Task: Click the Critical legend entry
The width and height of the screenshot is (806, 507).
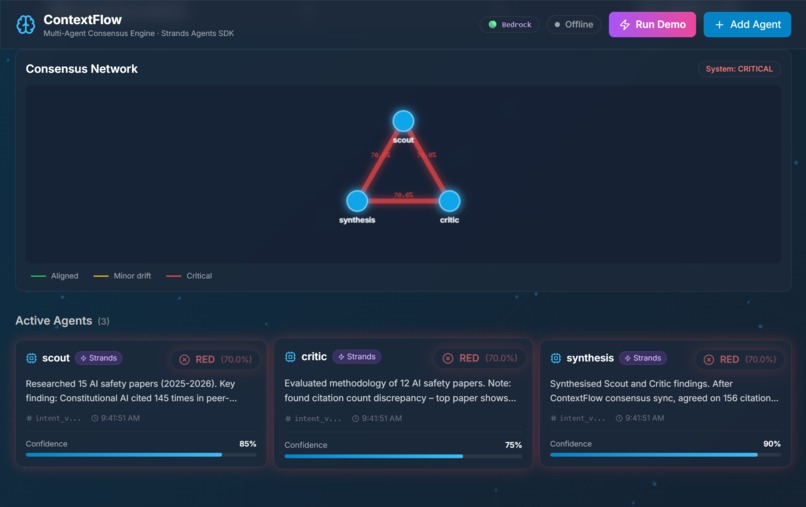Action: (189, 276)
